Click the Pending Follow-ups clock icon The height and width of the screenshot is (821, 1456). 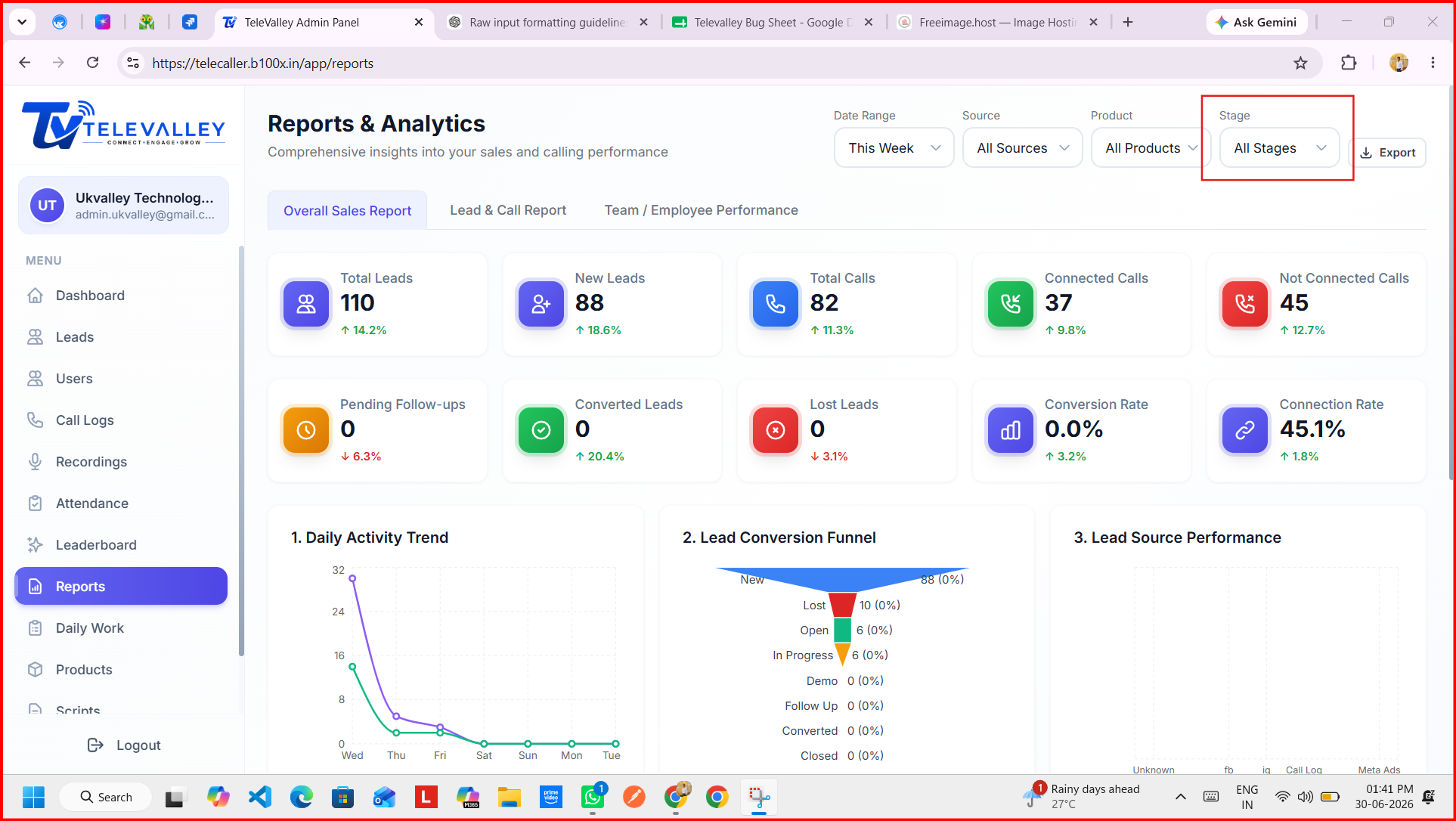306,430
